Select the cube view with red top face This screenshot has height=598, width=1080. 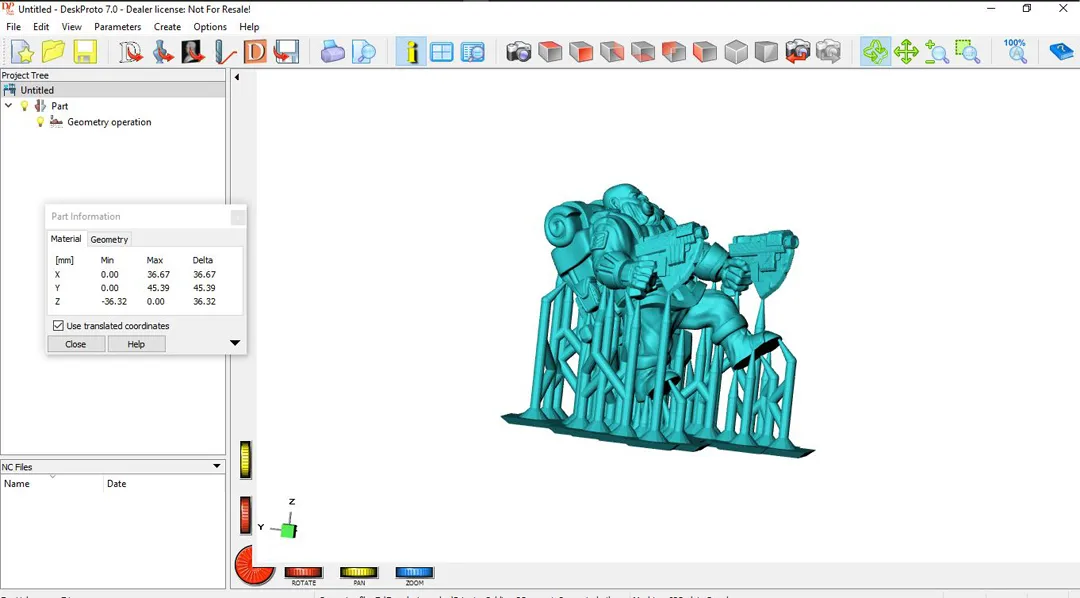tap(550, 52)
